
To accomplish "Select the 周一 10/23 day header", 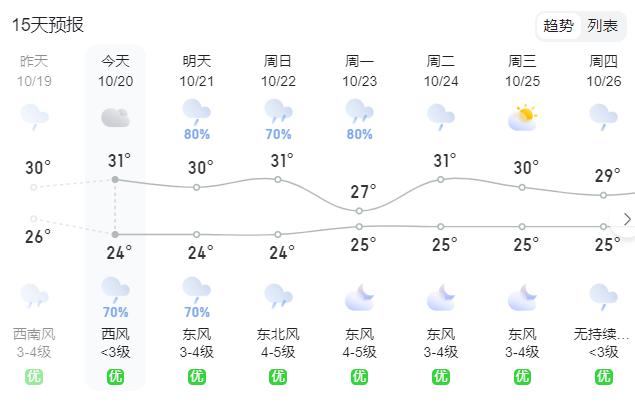I will (x=359, y=71).
